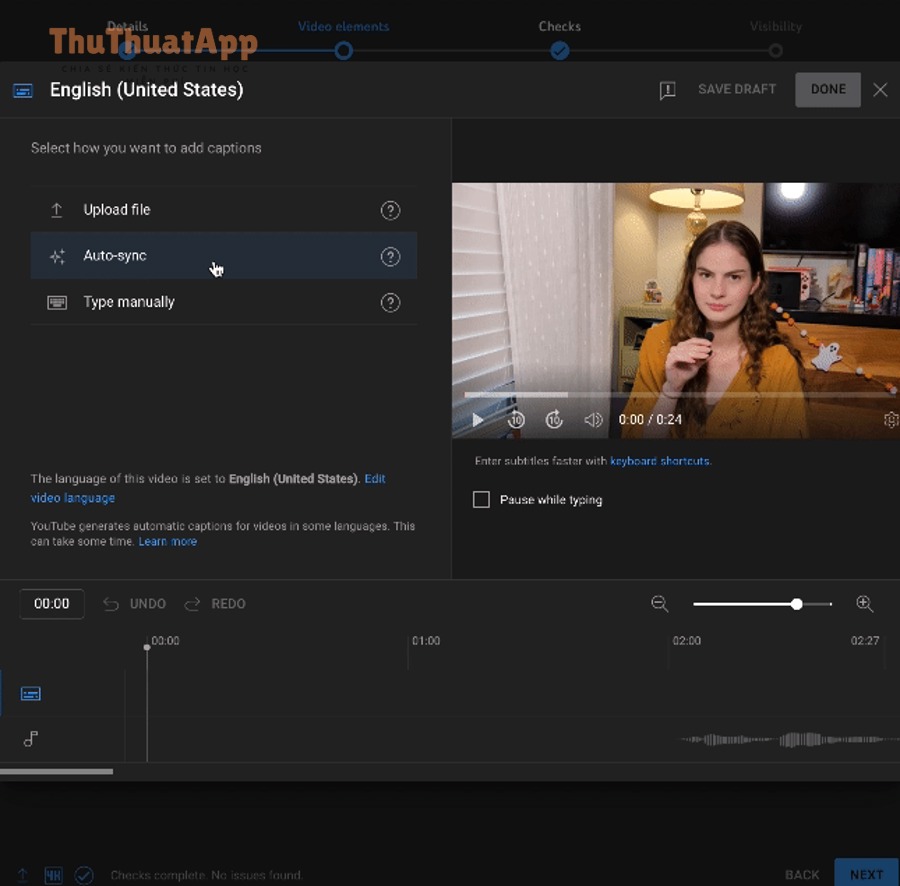Click the 00:00 timecode input field
Screen dimensions: 900x886
pyautogui.click(x=52, y=604)
